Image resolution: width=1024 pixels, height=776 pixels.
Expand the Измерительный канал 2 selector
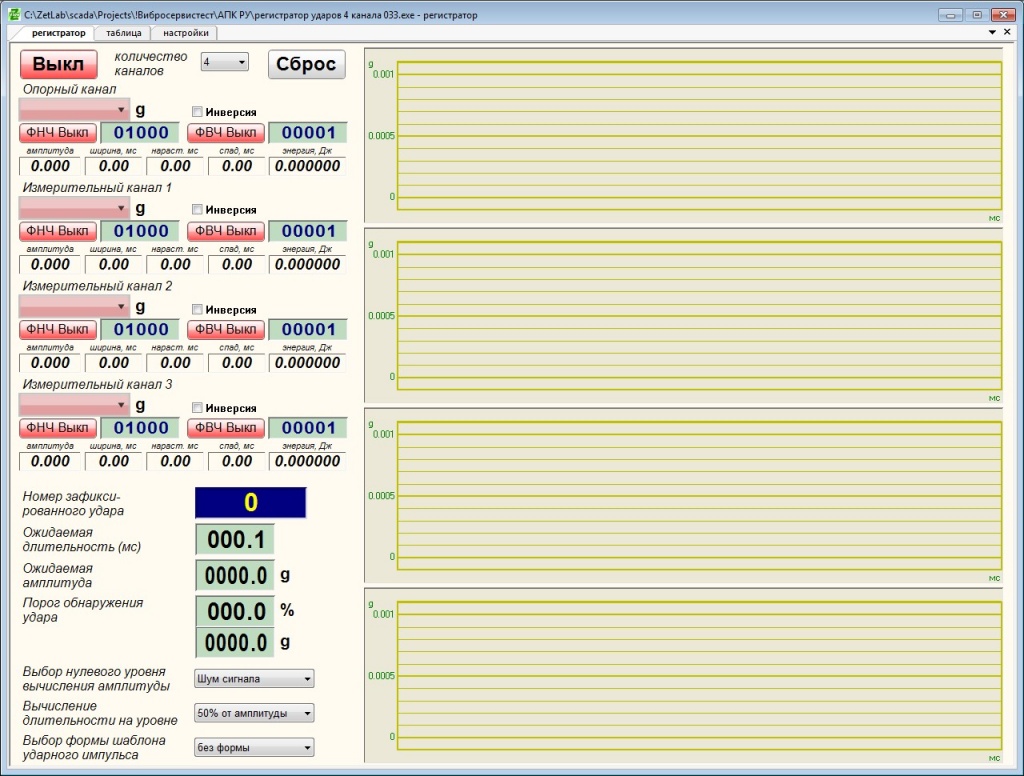[x=74, y=306]
